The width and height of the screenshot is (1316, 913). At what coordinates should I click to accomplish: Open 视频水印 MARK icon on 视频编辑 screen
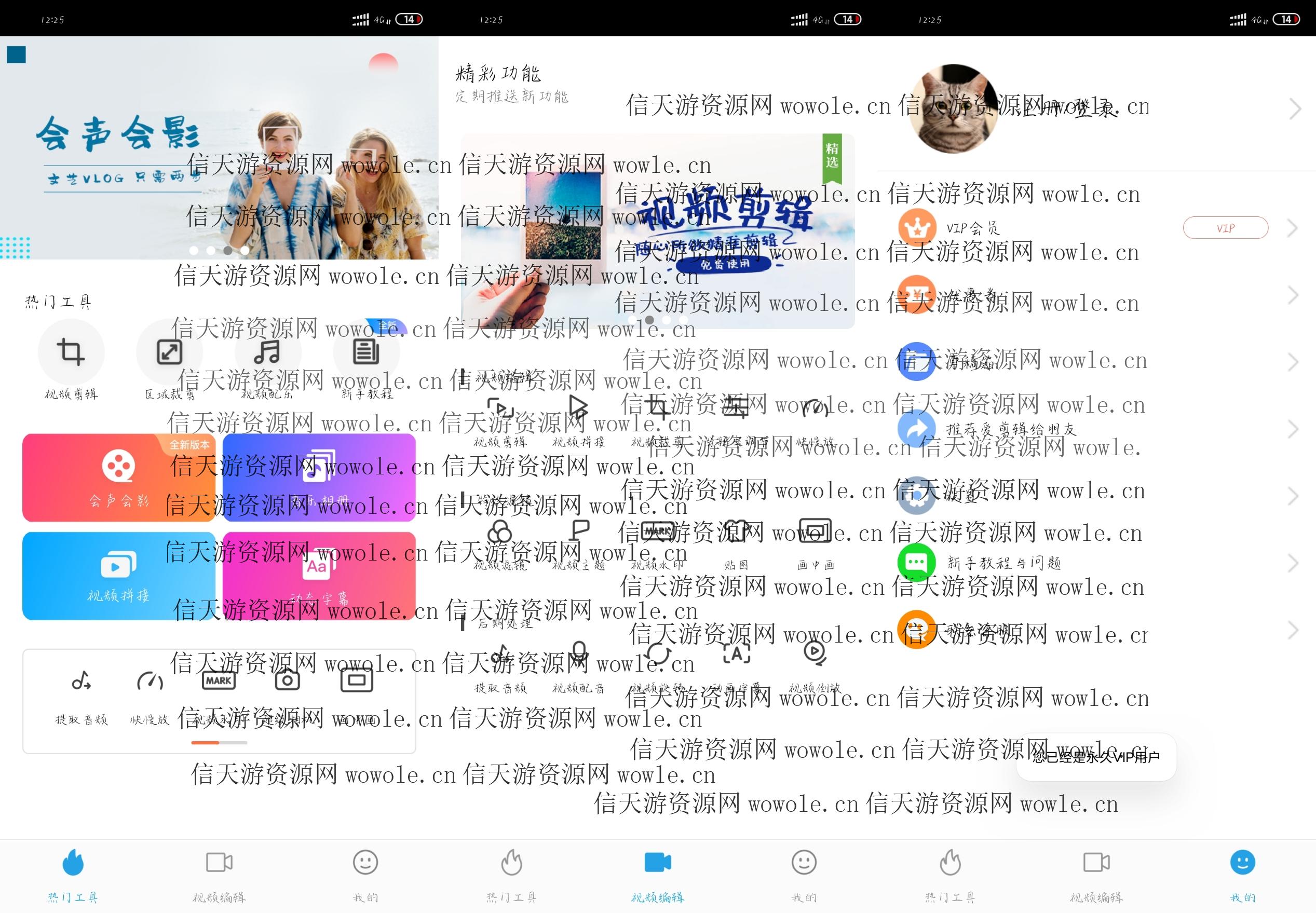(657, 531)
